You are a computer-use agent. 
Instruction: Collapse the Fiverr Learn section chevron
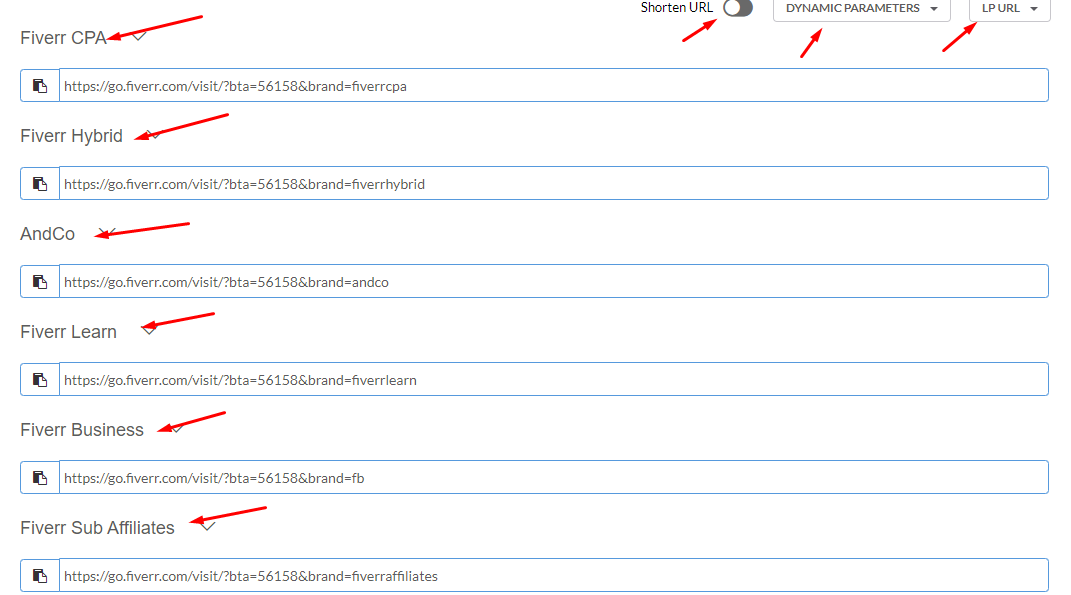[x=149, y=331]
